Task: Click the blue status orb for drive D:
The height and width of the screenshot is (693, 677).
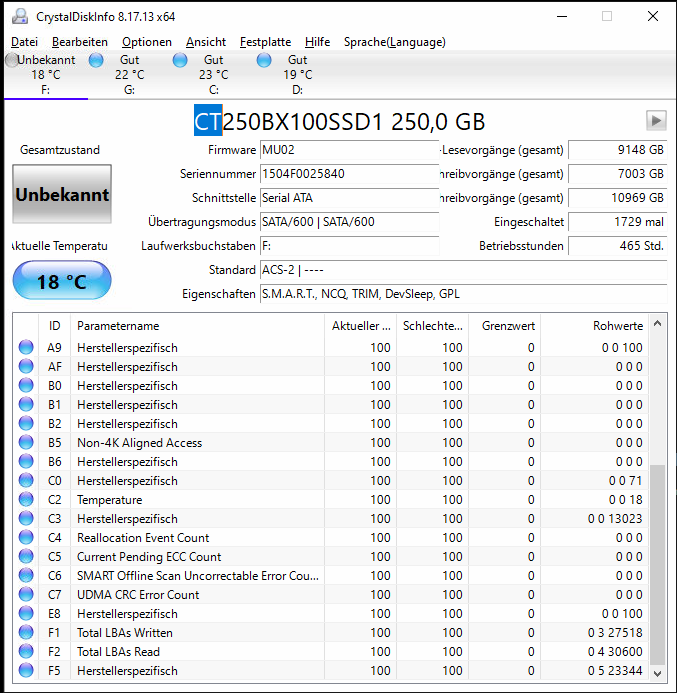Action: pos(264,60)
